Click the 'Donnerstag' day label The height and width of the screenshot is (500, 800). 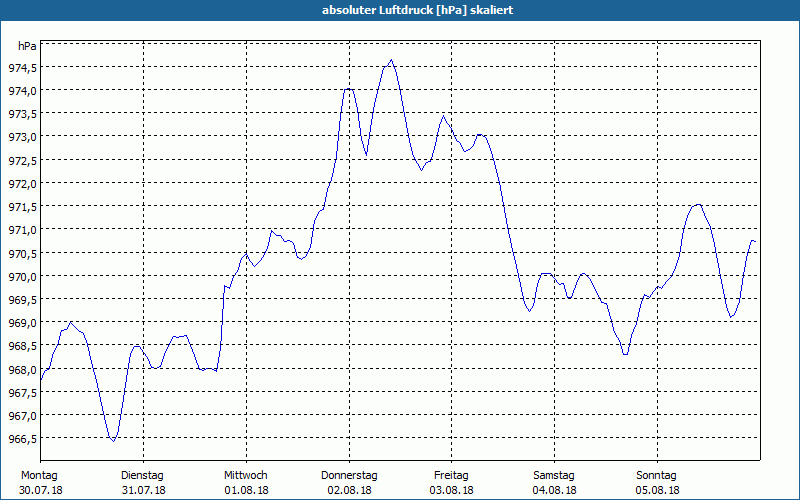tap(349, 476)
